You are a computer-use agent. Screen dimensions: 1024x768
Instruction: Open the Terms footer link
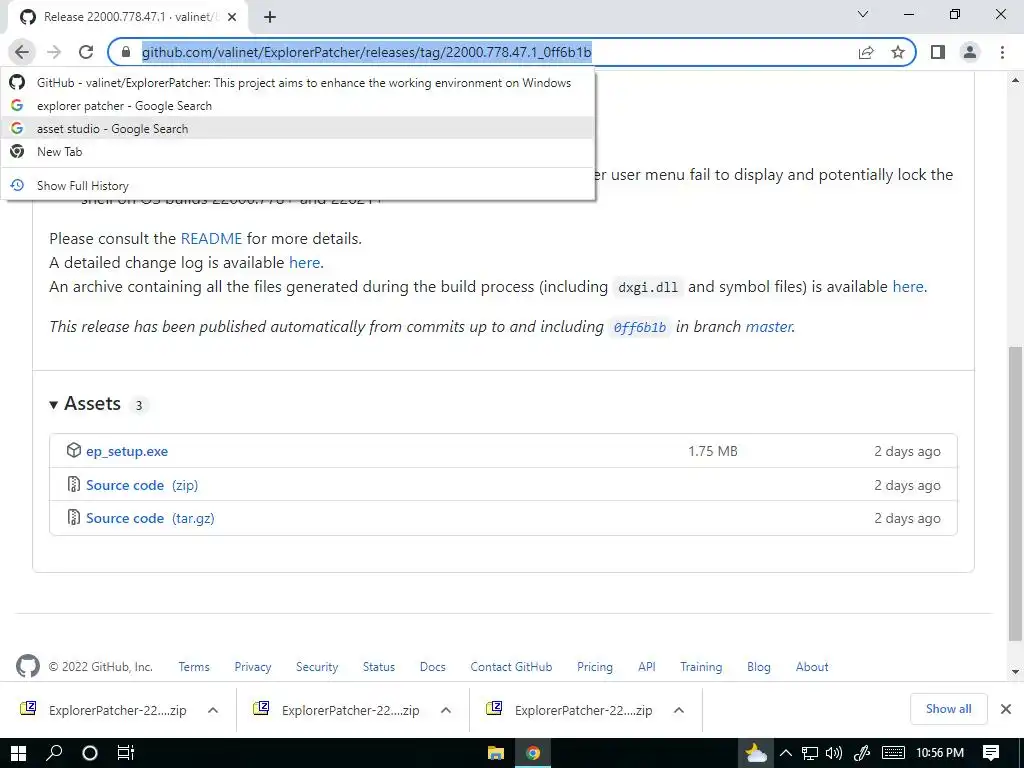point(194,667)
